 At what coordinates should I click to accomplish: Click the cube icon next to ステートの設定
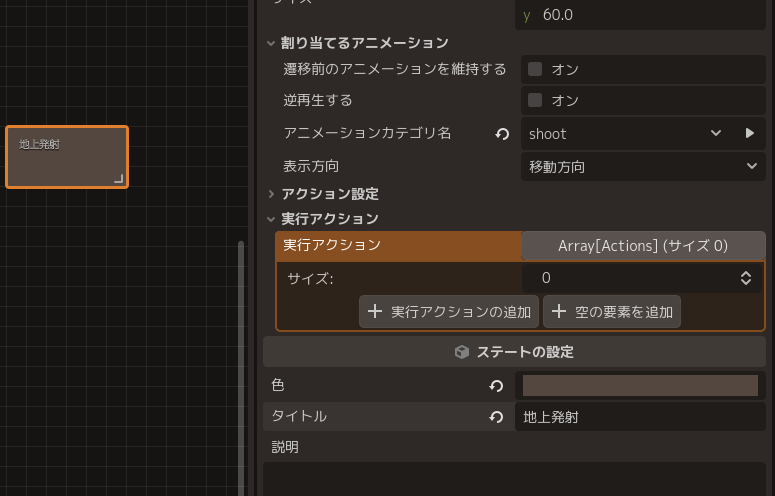click(462, 352)
